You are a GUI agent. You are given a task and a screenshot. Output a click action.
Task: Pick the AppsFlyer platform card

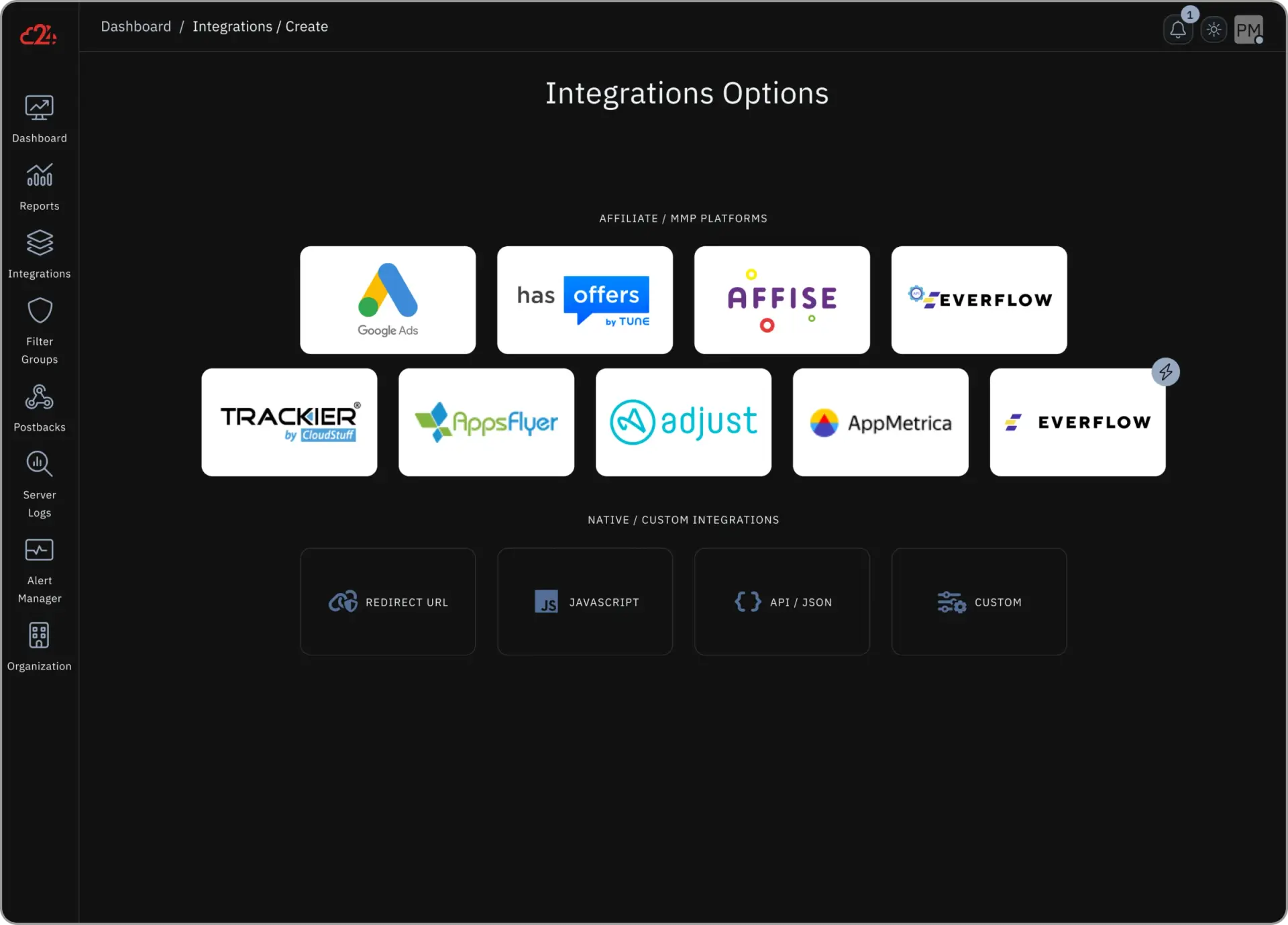[x=486, y=422]
